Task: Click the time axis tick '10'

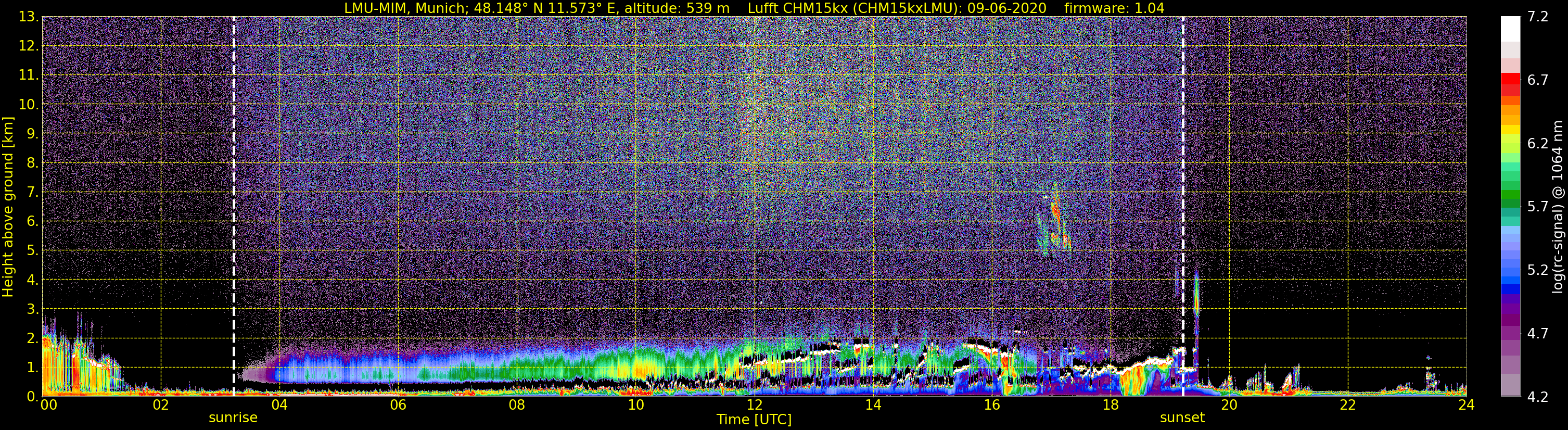Action: [635, 406]
